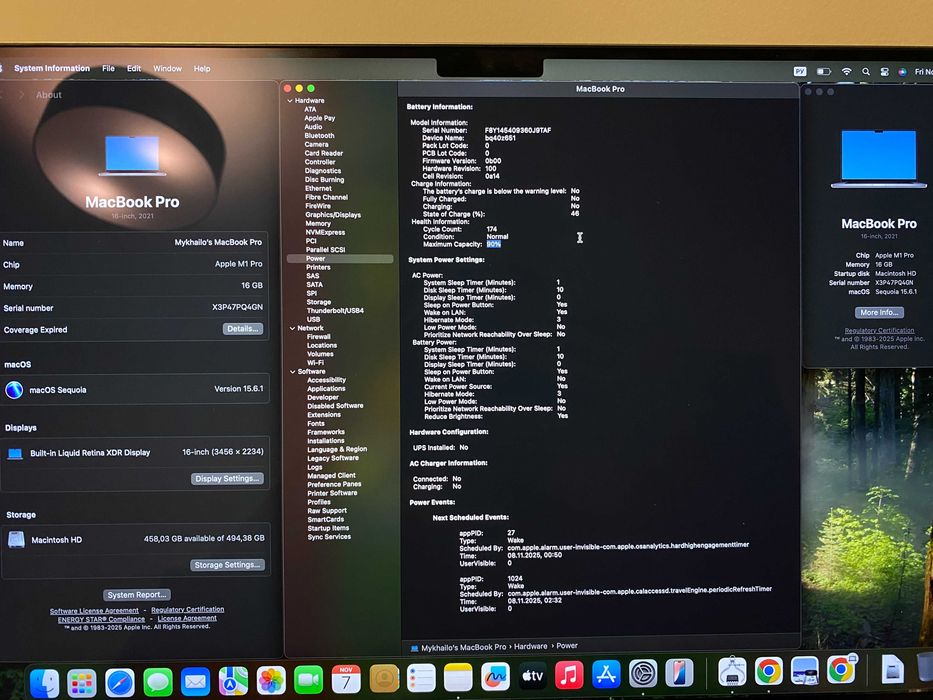Open the System Information app menu
The image size is (933, 700).
coord(52,68)
